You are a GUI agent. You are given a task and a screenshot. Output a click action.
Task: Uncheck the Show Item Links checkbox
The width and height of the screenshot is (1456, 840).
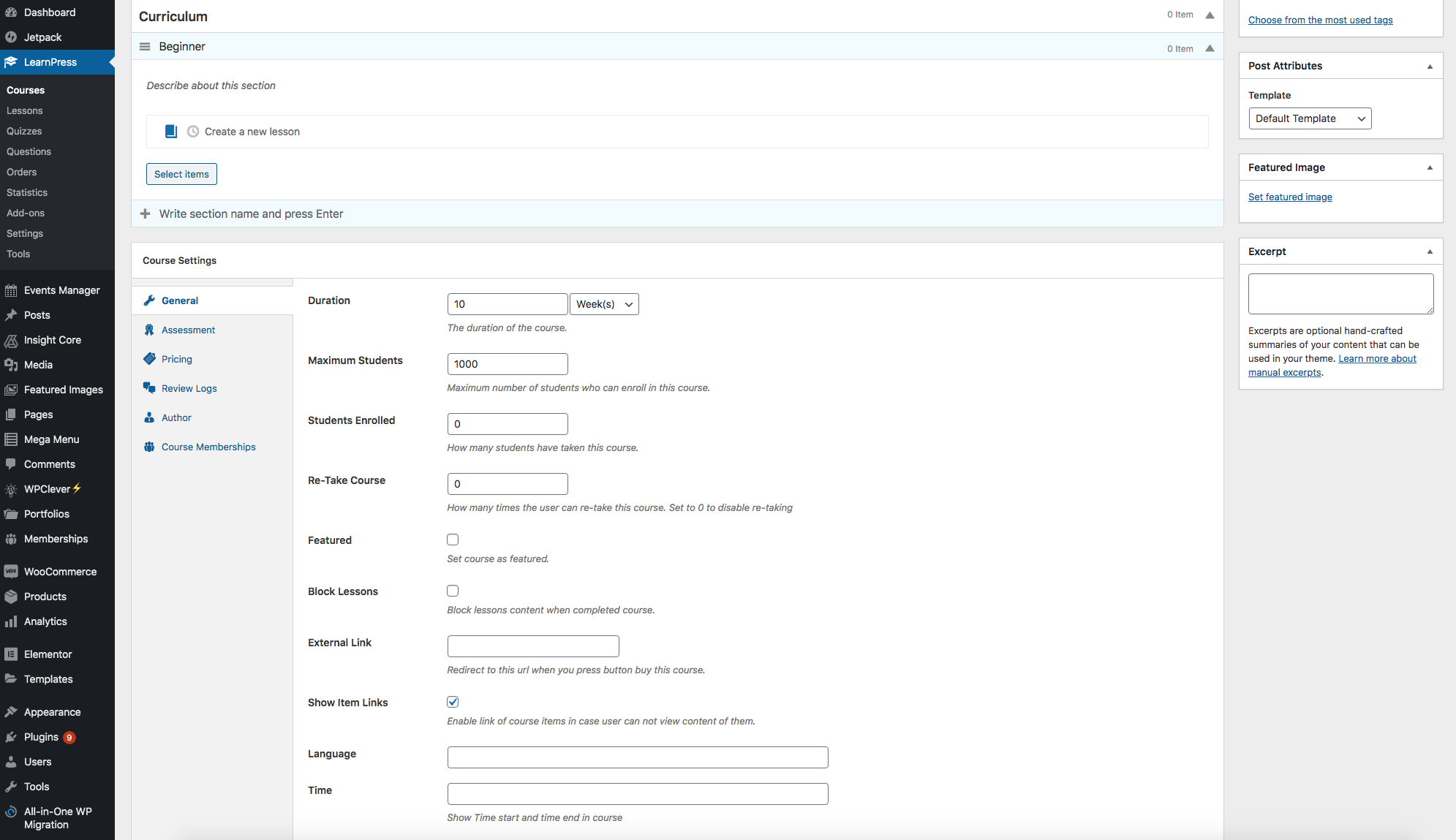453,702
